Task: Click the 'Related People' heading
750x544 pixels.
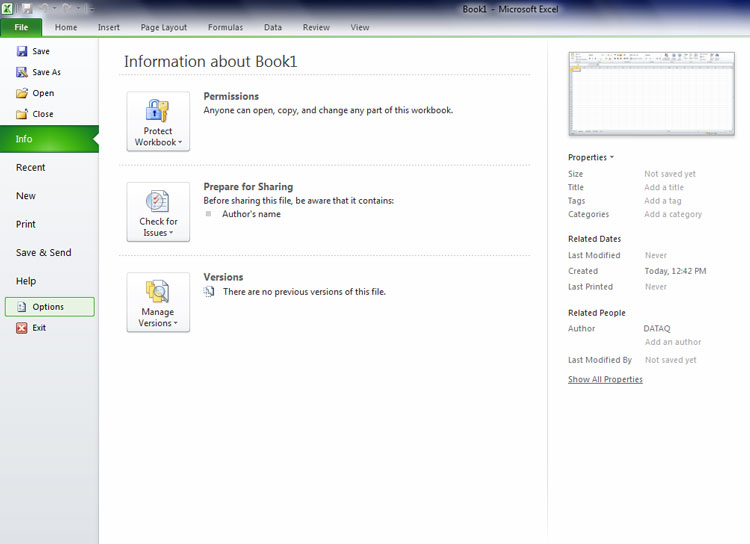Action: tap(596, 313)
